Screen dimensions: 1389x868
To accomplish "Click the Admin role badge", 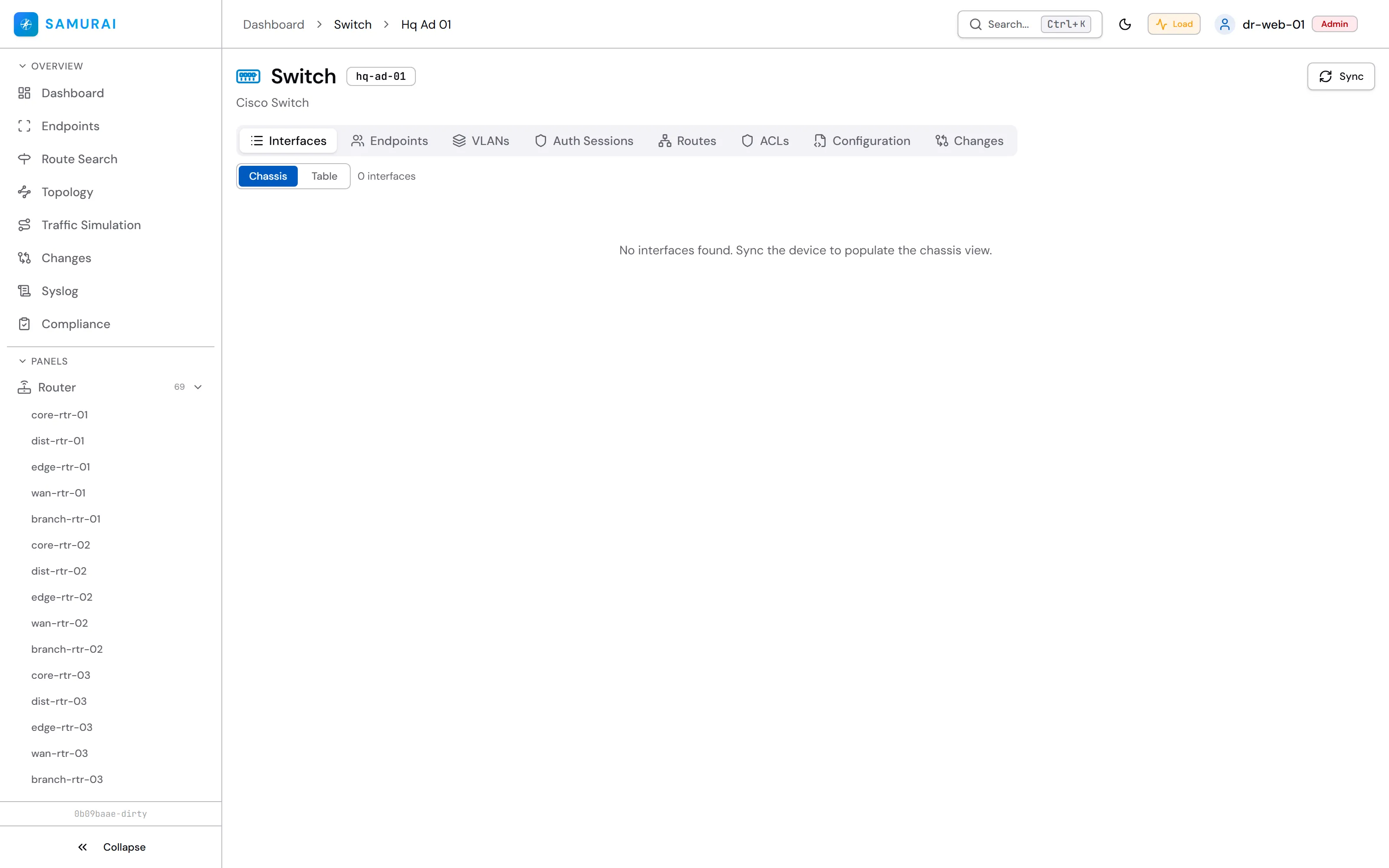I will [1334, 24].
